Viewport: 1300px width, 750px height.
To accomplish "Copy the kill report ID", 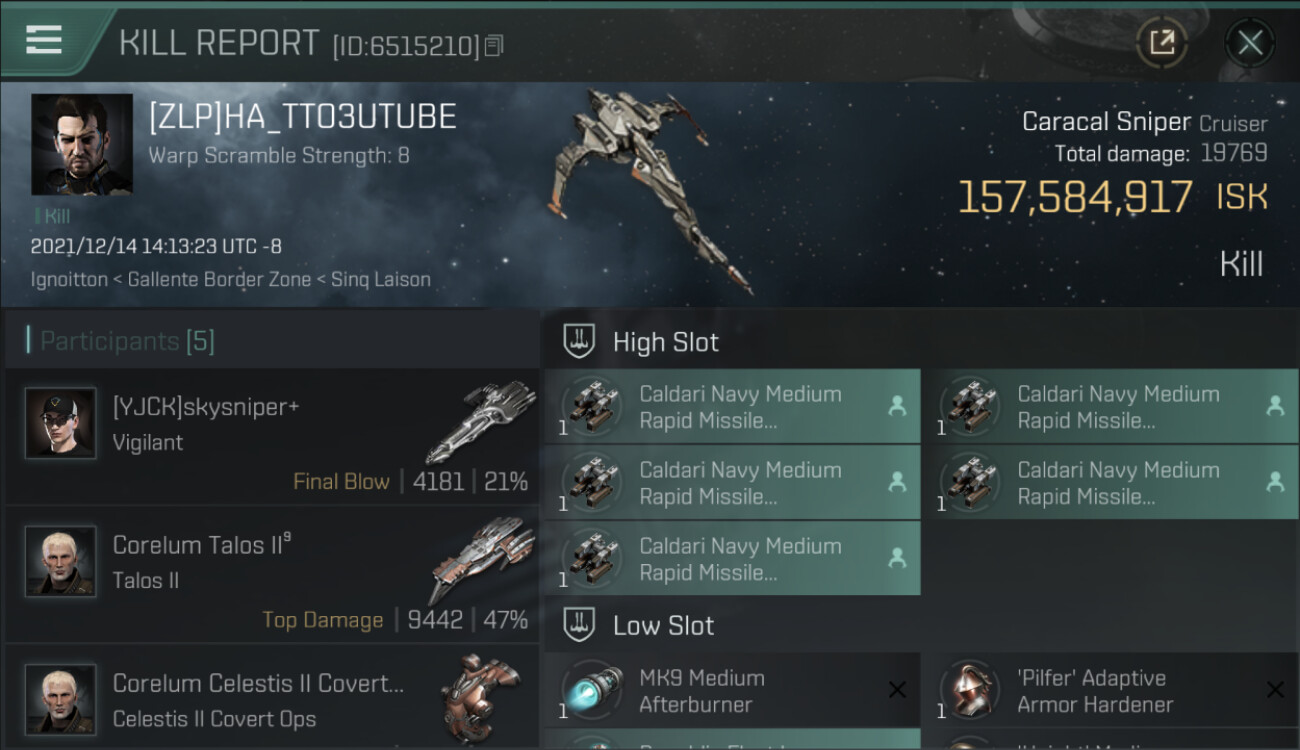I will pos(494,46).
